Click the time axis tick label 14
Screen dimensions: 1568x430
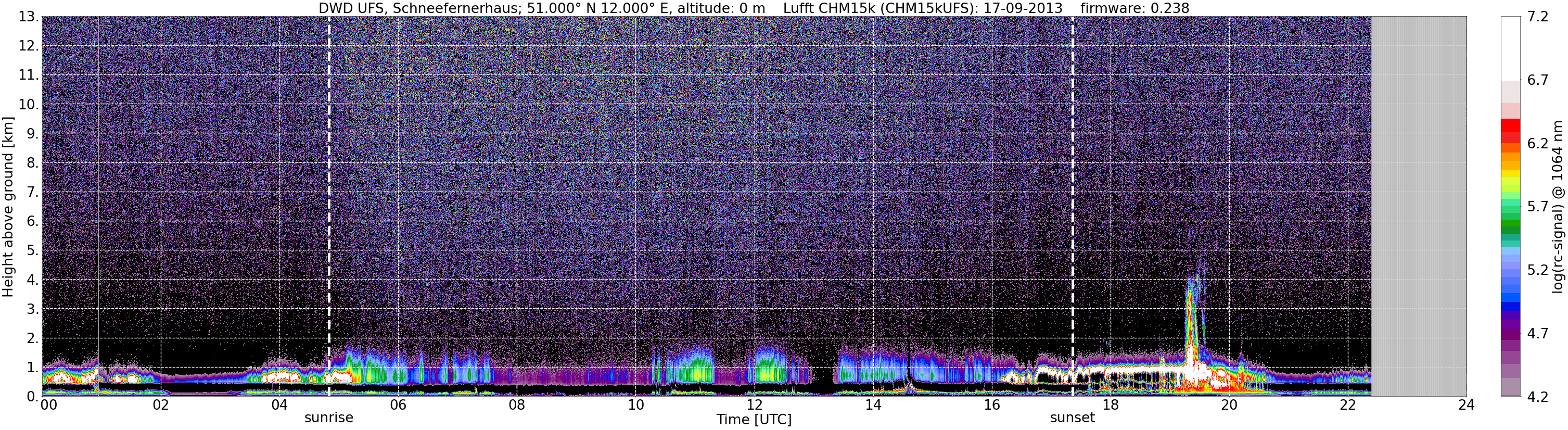pyautogui.click(x=873, y=406)
